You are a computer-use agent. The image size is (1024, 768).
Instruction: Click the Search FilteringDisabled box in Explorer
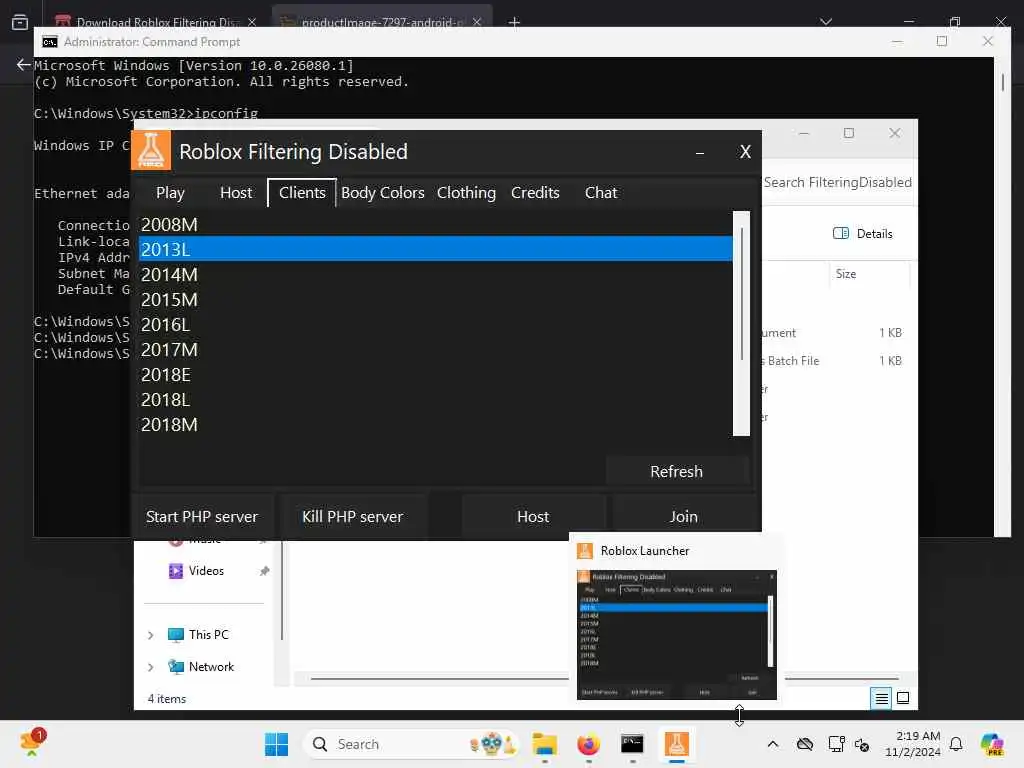coord(838,182)
